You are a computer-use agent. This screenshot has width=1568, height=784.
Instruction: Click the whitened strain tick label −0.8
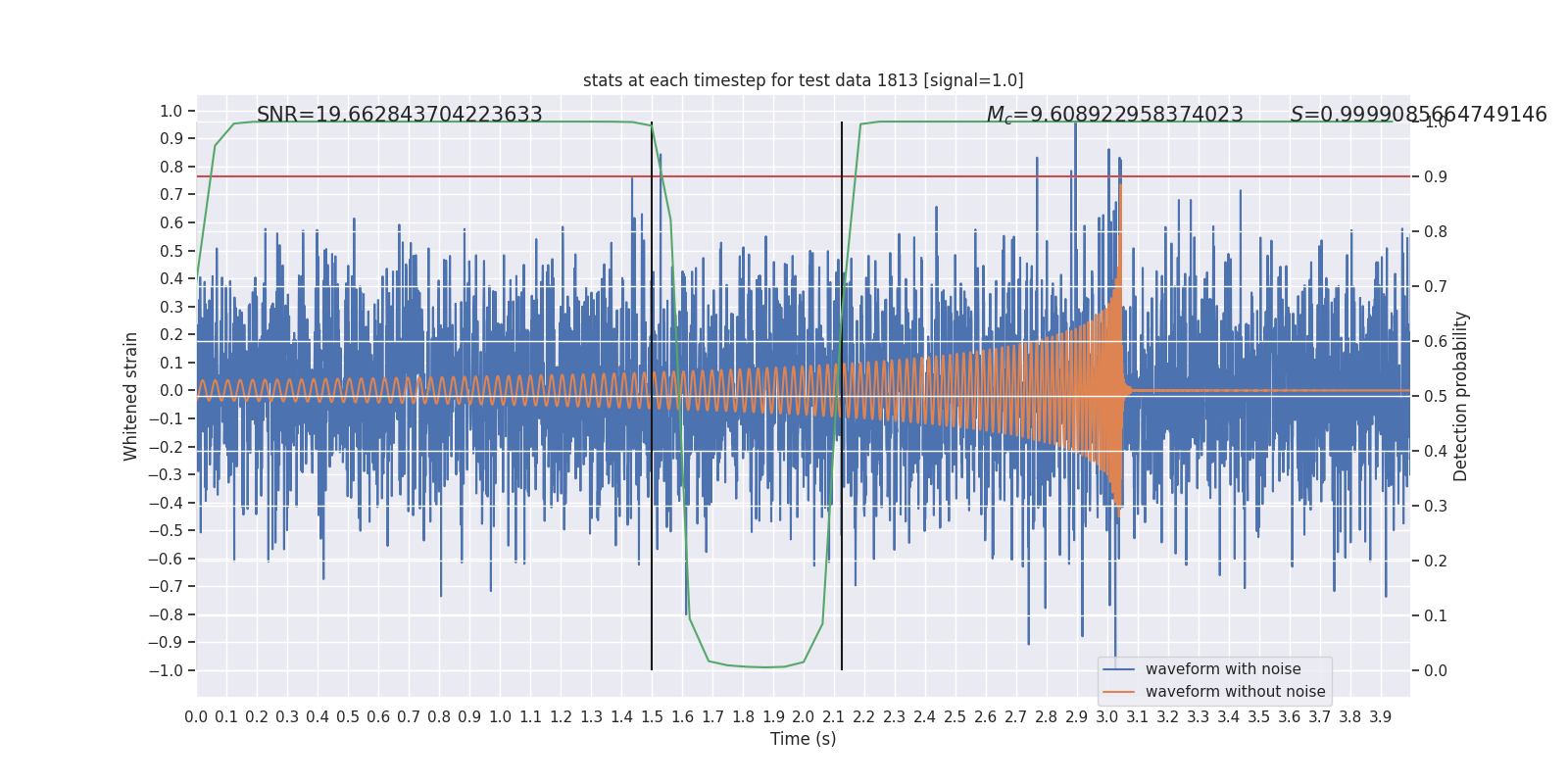[167, 615]
